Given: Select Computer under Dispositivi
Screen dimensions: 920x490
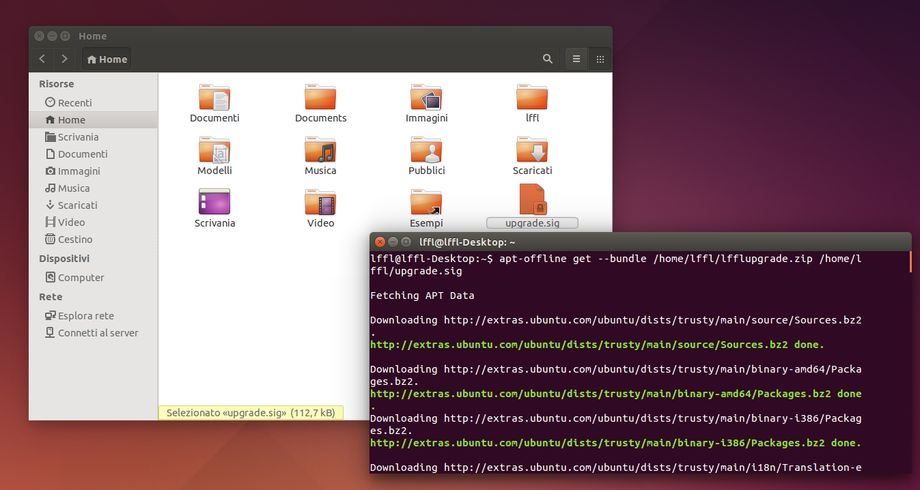Looking at the screenshot, I should point(80,277).
